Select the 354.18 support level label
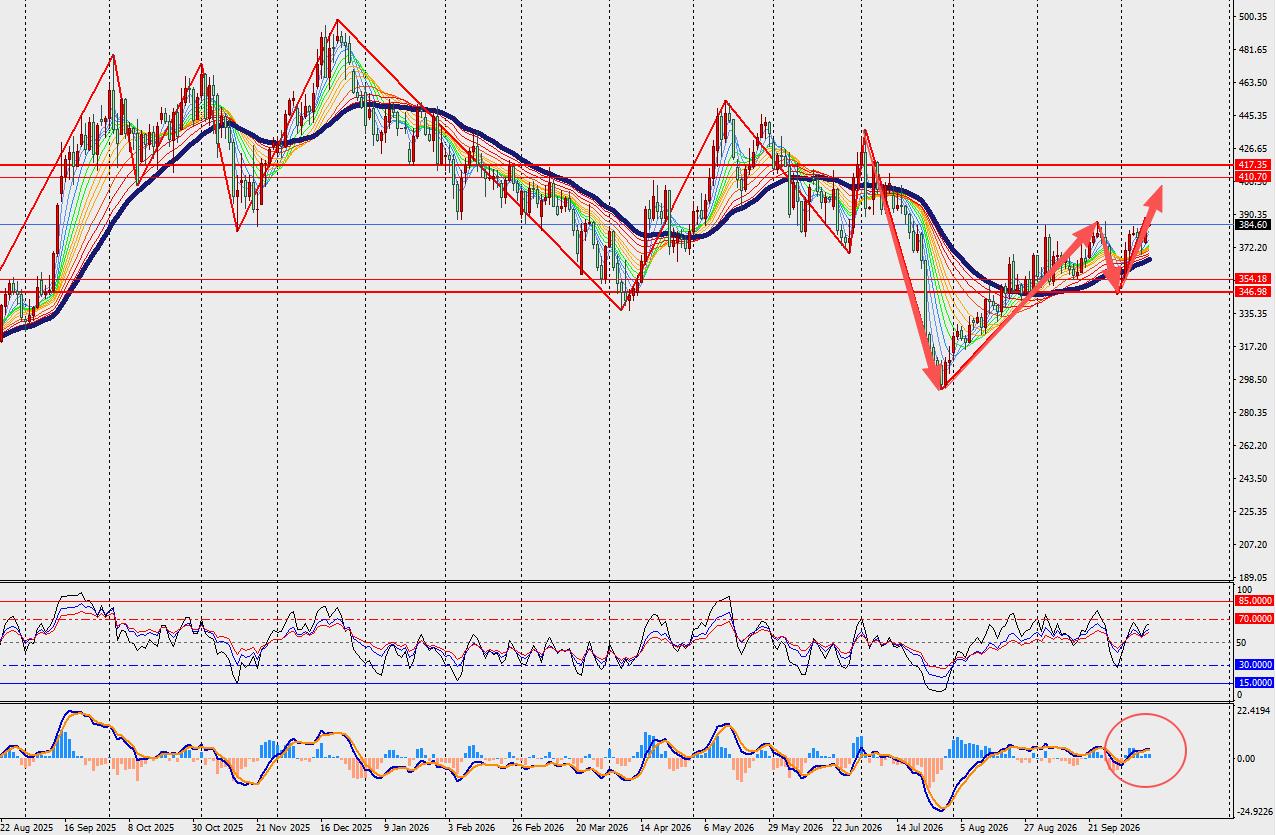 point(1253,279)
